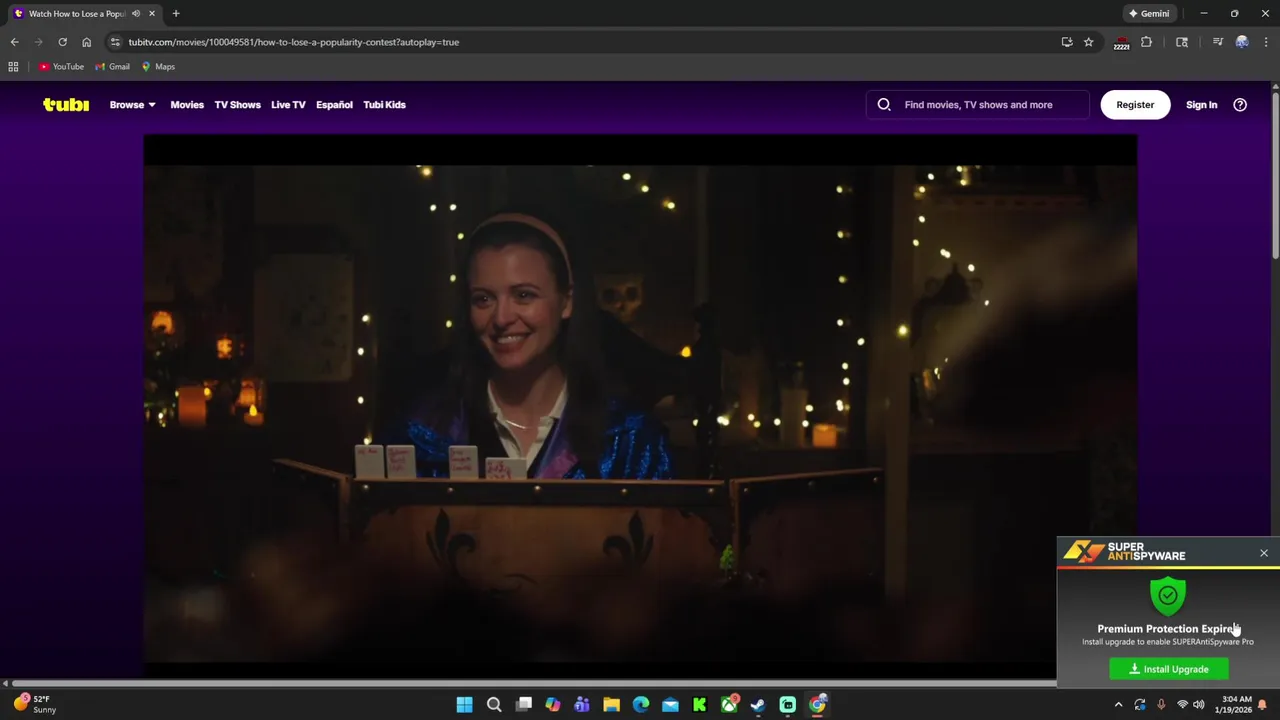1280x720 pixels.
Task: Open File Explorer from taskbar
Action: pos(611,705)
